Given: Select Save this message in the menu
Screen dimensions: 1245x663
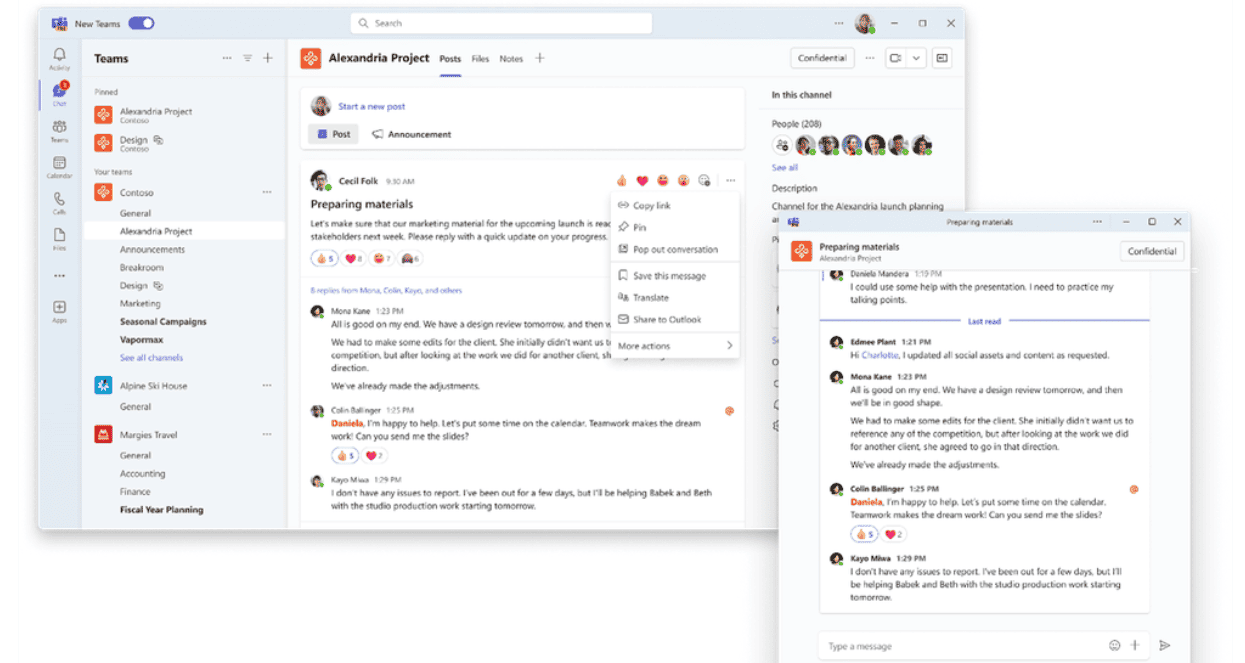Looking at the screenshot, I should pos(675,276).
